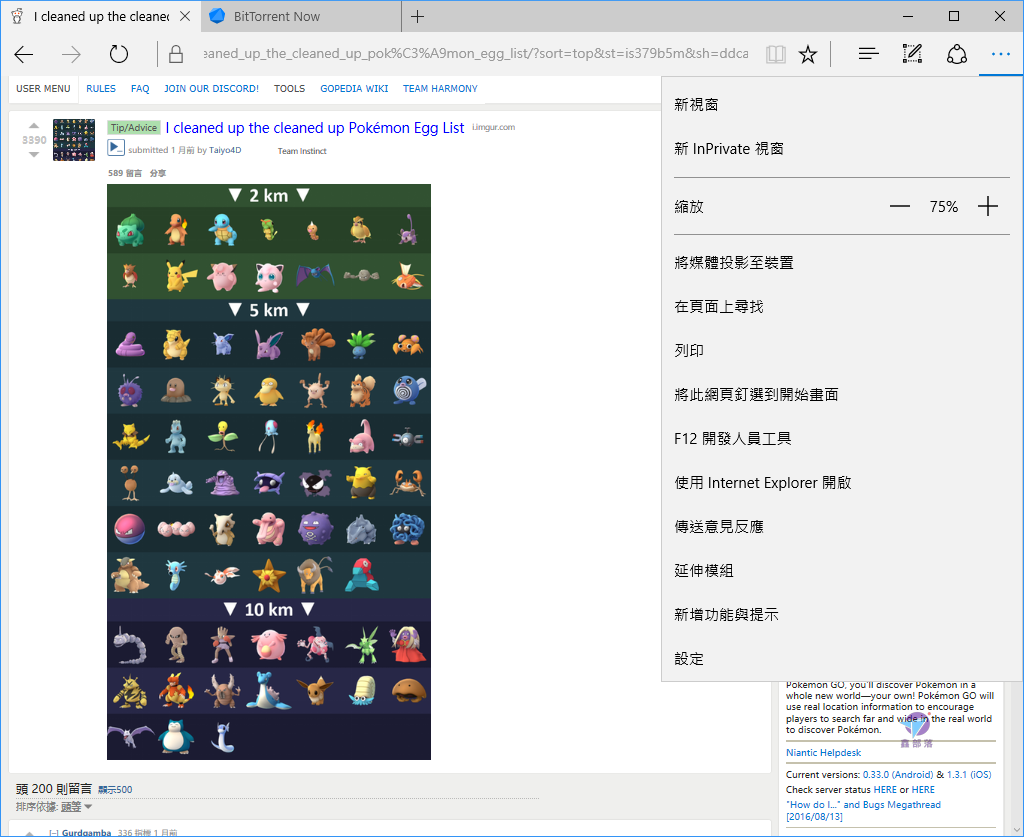
Task: Select 傳送意見反應 menu item
Action: click(842, 526)
